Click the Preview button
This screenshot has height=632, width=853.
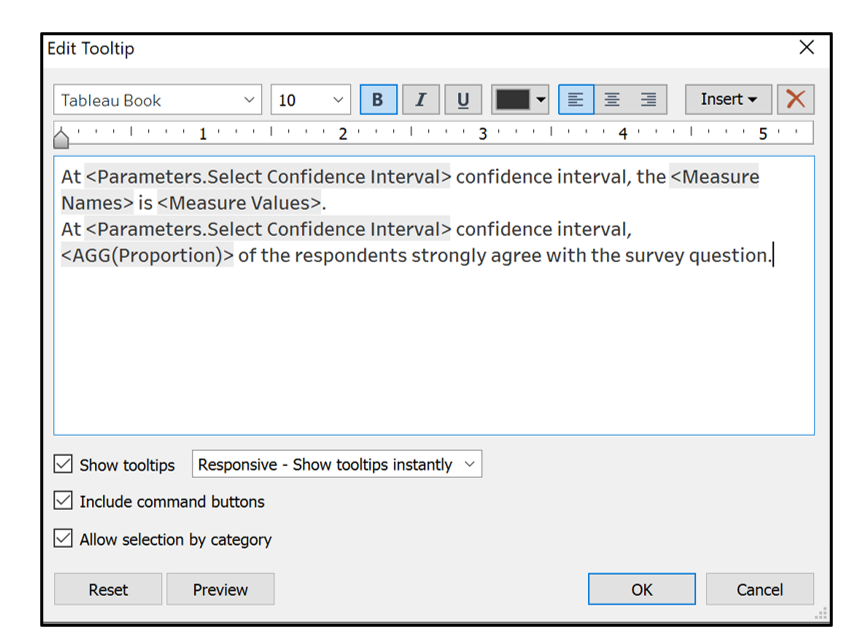220,589
